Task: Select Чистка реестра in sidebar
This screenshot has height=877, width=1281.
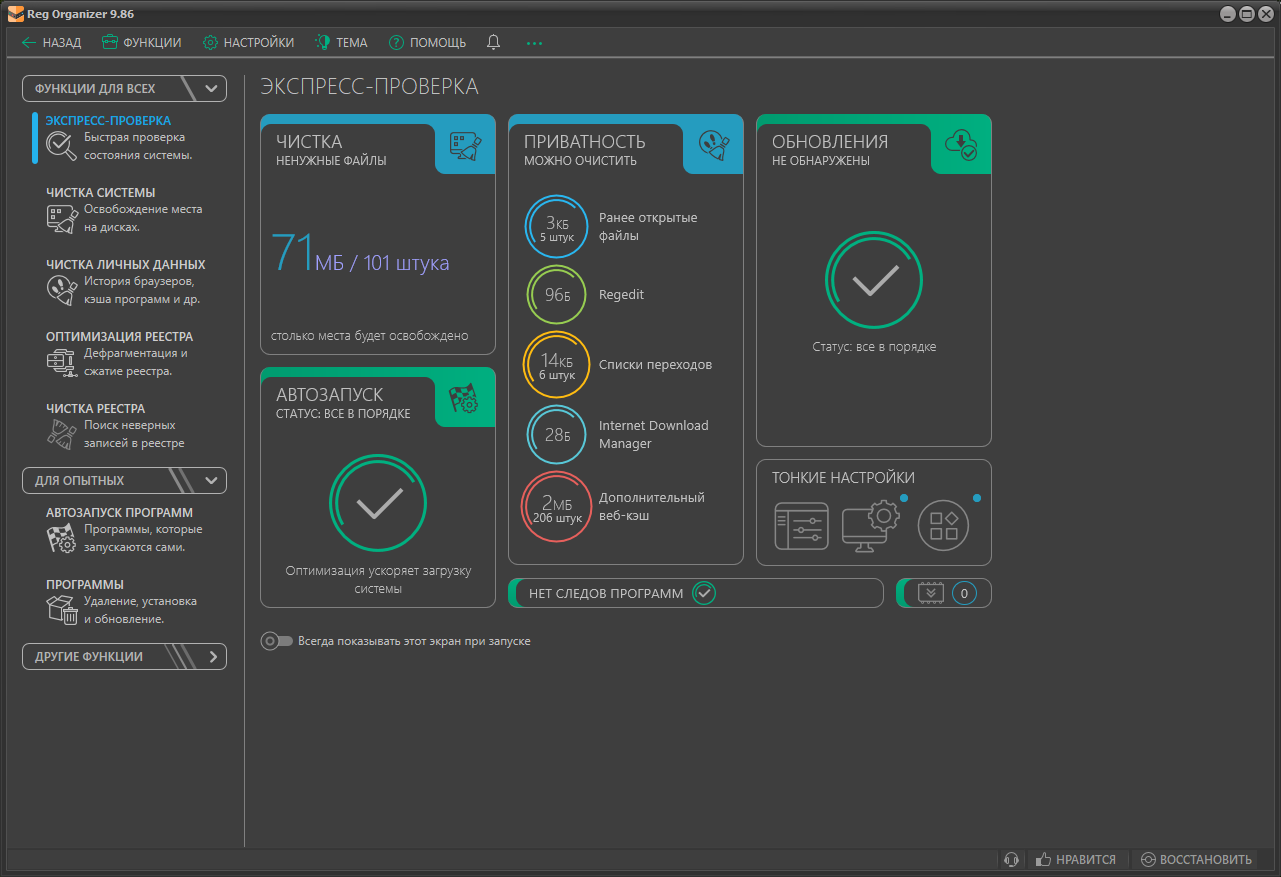Action: click(95, 409)
